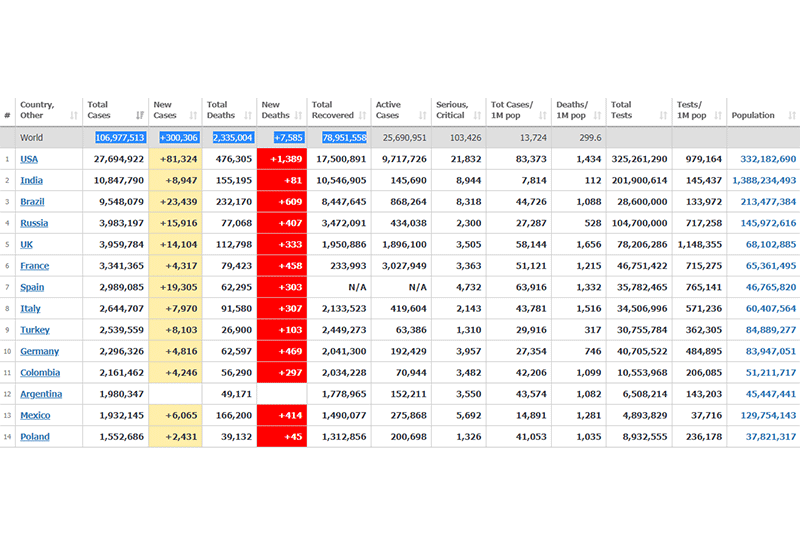Click sort arrows in Total Deaths column header
The image size is (800, 546).
[x=249, y=116]
